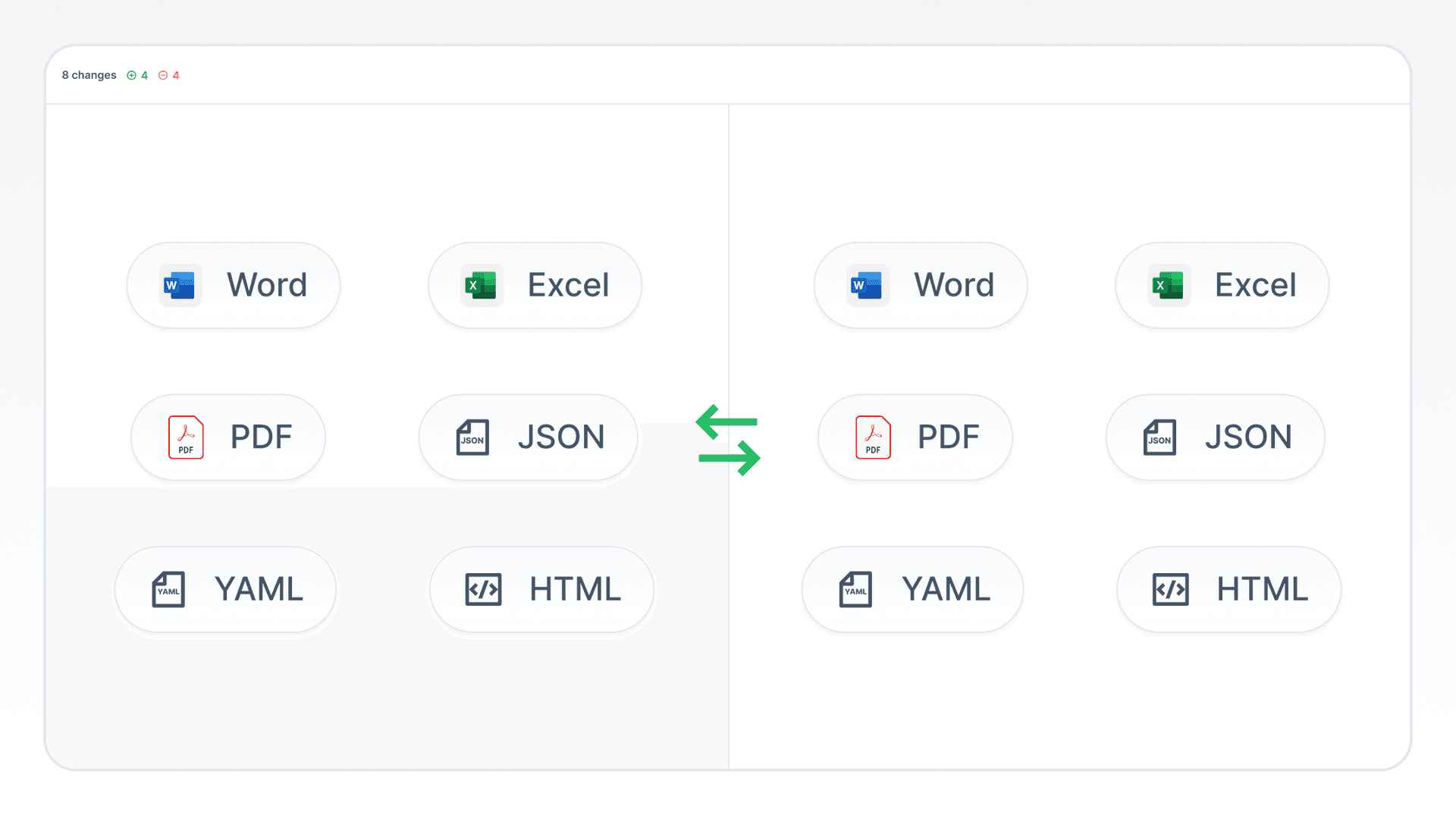Screen dimensions: 1456x815
Task: Click the YAML file icon in right panel
Action: point(855,589)
